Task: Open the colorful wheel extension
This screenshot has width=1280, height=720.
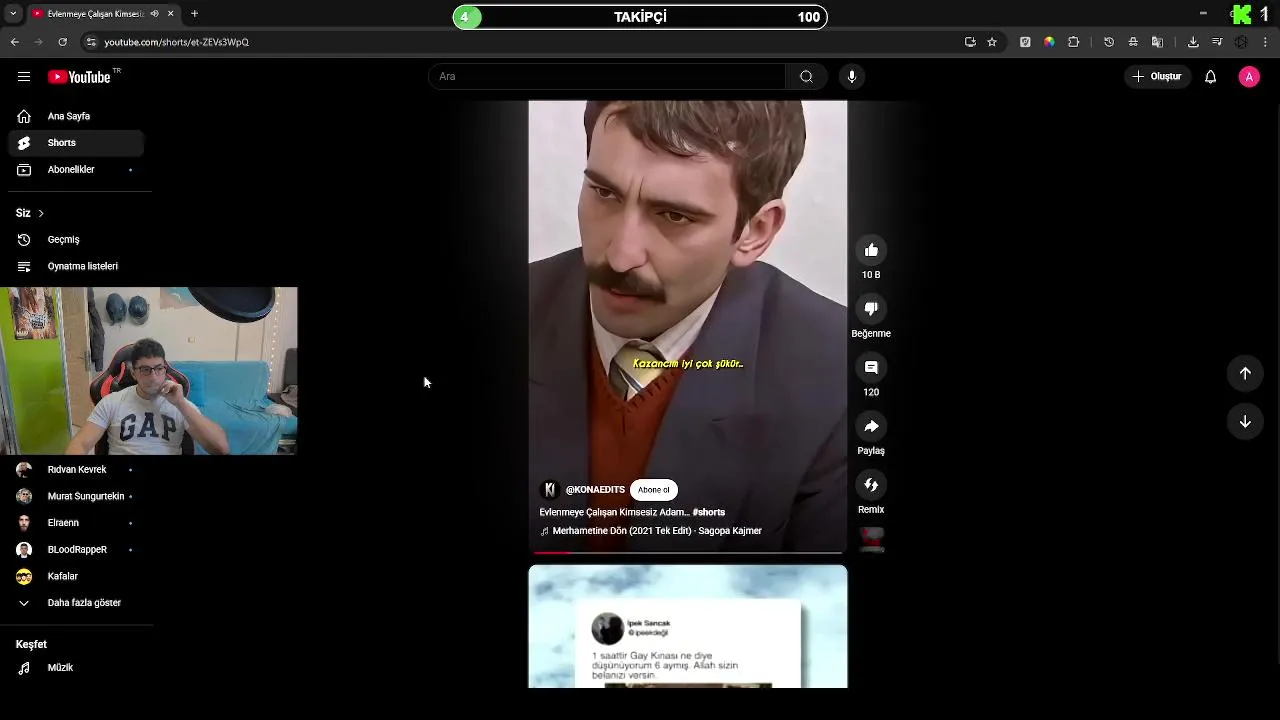Action: coord(1049,42)
